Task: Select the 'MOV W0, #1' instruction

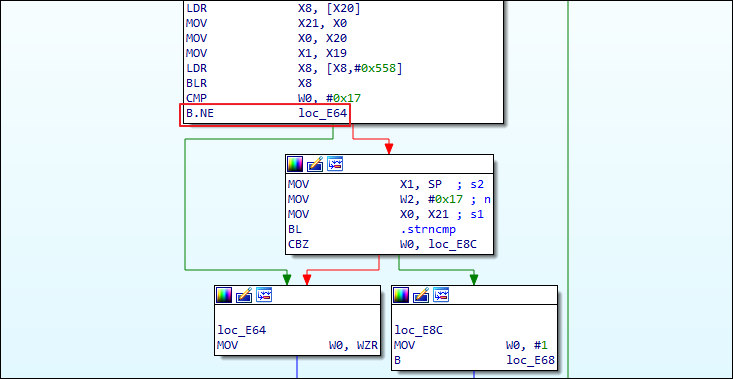Action: [471, 346]
